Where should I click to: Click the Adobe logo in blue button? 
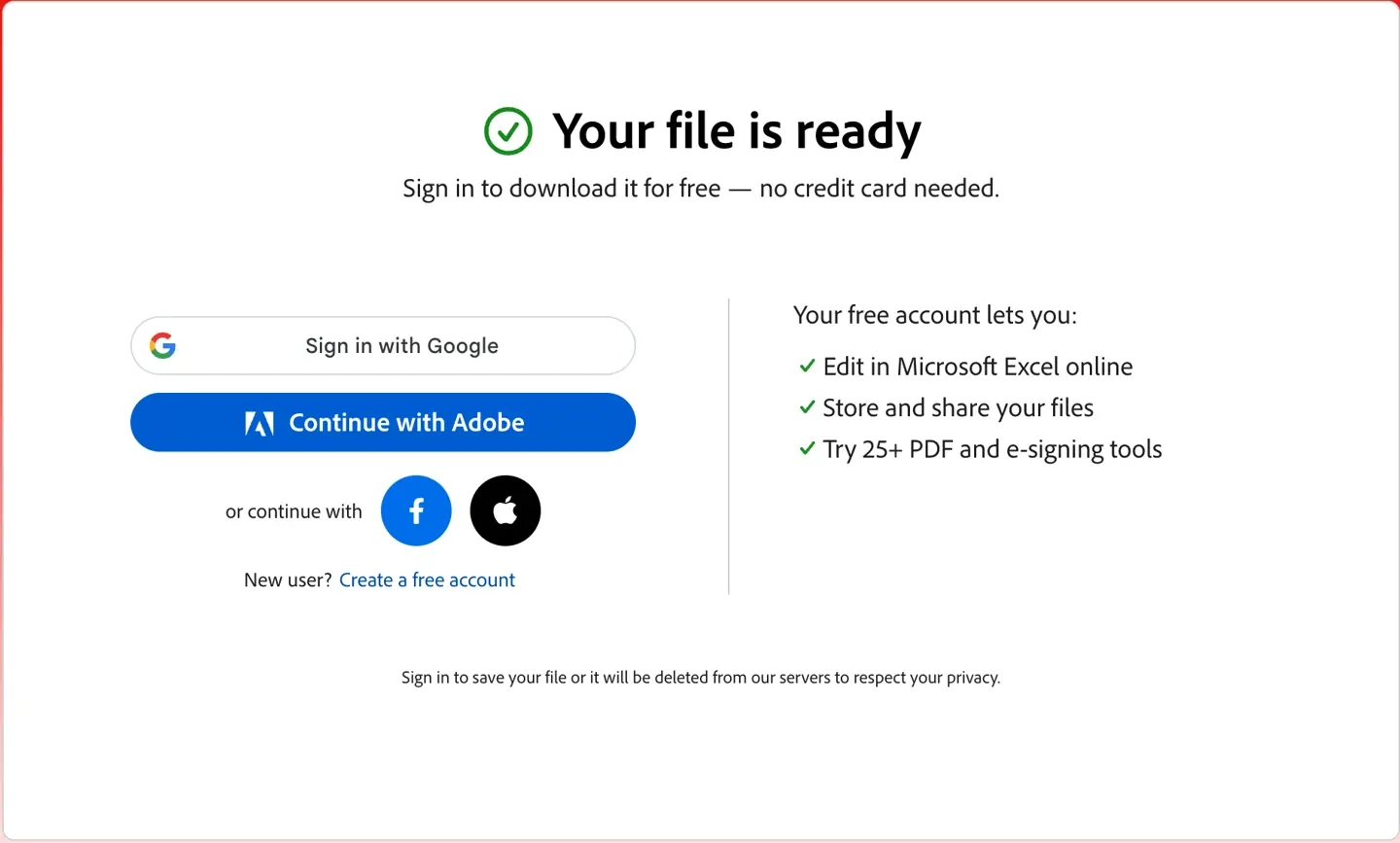[260, 423]
